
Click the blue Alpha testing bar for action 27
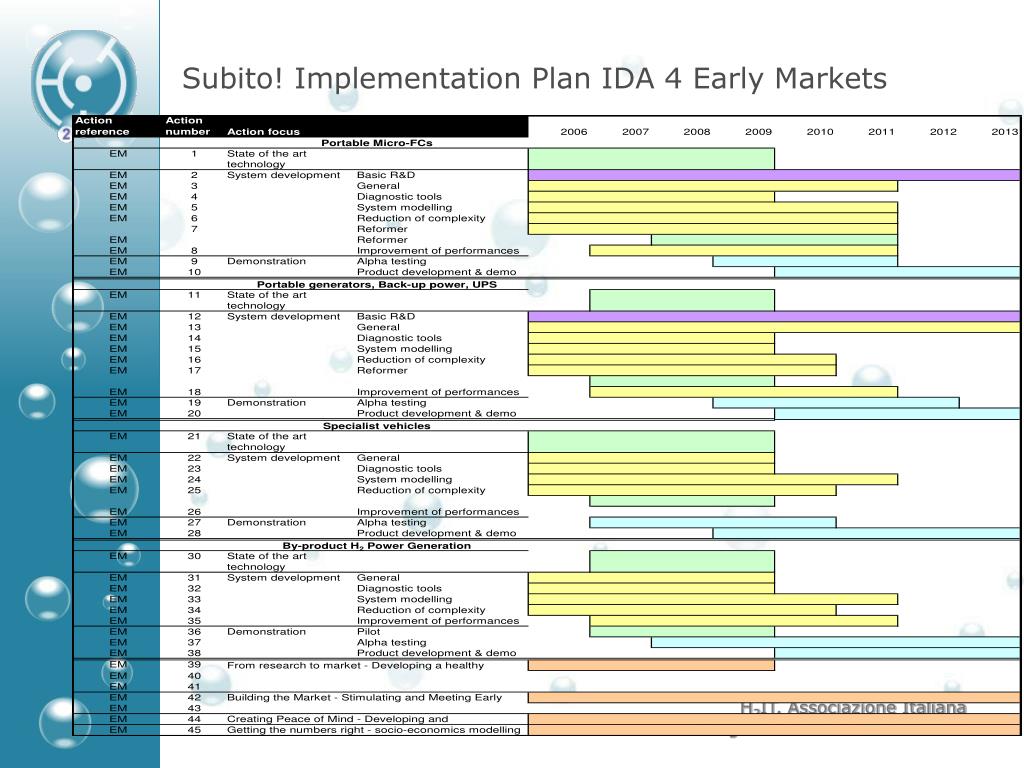point(712,522)
